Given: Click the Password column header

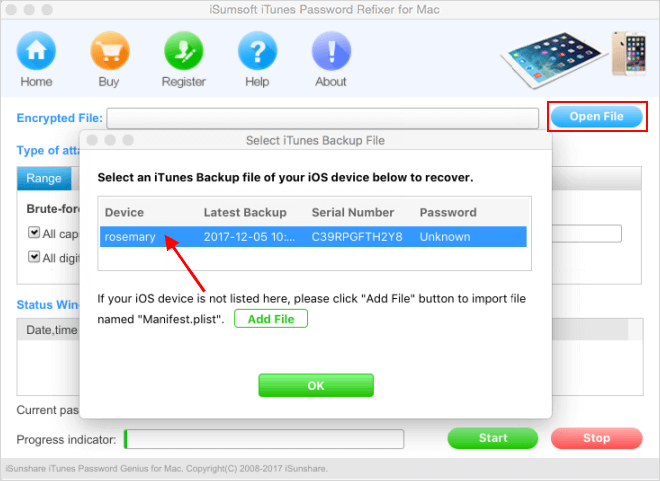Looking at the screenshot, I should (x=448, y=213).
